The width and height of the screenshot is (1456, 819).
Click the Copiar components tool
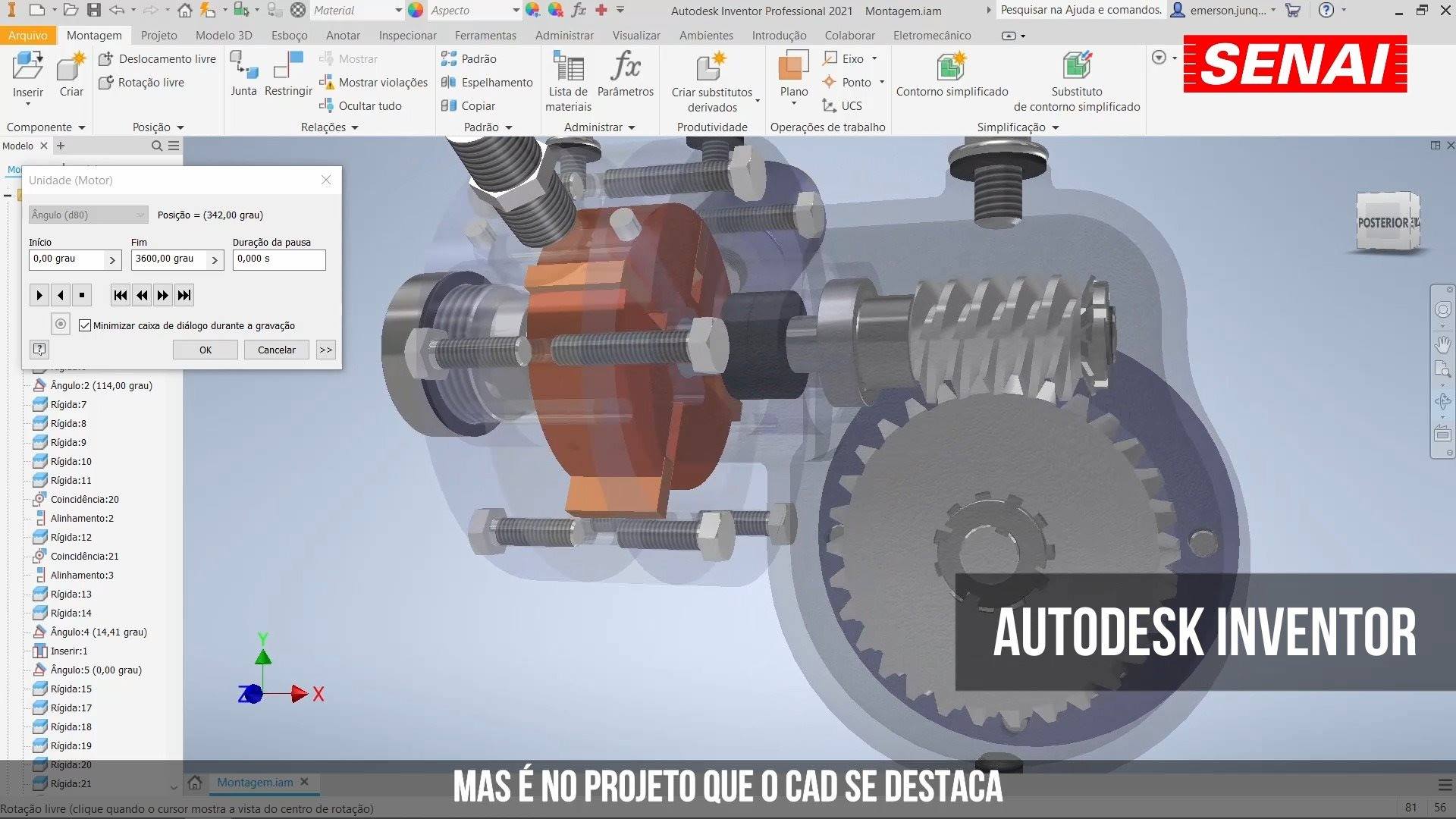pyautogui.click(x=468, y=105)
